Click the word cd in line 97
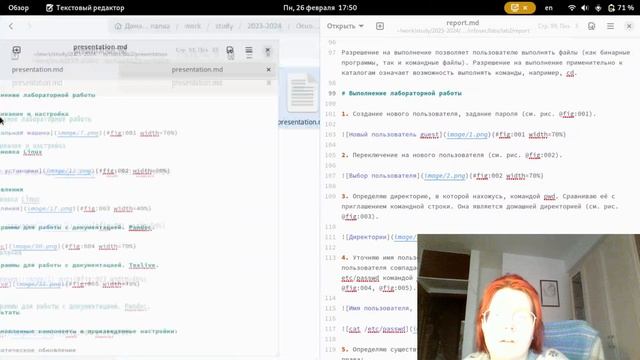 570,73
